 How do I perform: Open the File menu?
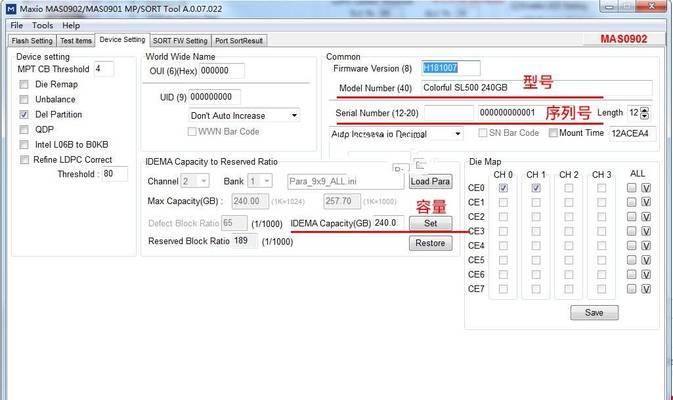[x=17, y=25]
